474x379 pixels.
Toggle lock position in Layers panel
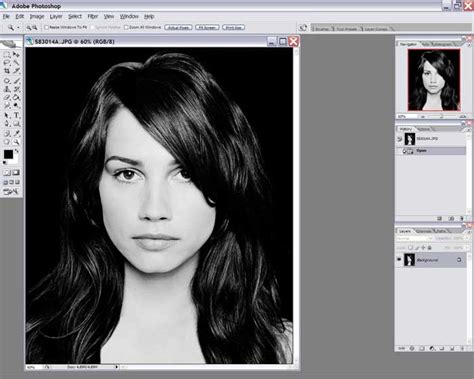click(x=423, y=248)
